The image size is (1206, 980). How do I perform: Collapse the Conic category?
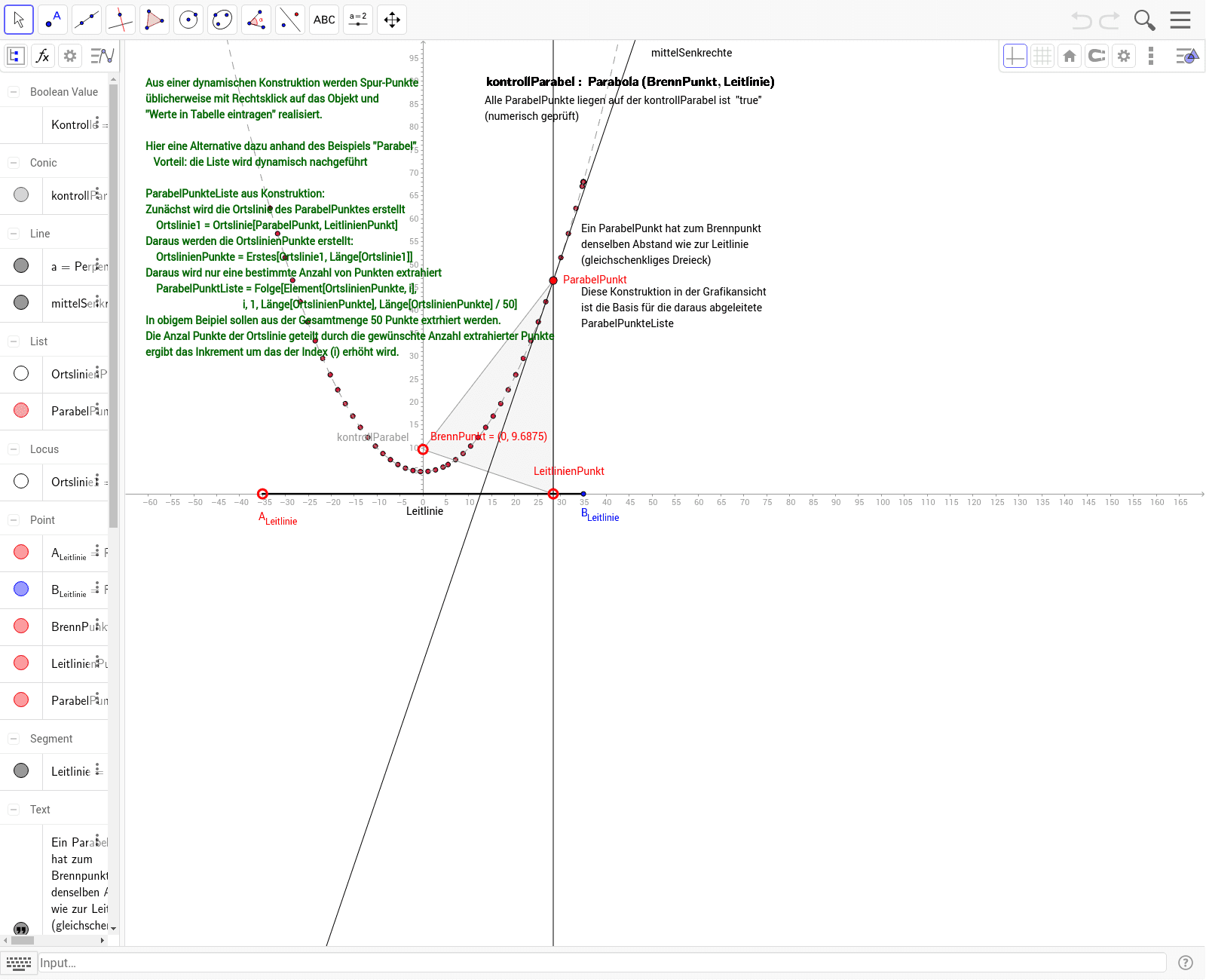tap(14, 163)
